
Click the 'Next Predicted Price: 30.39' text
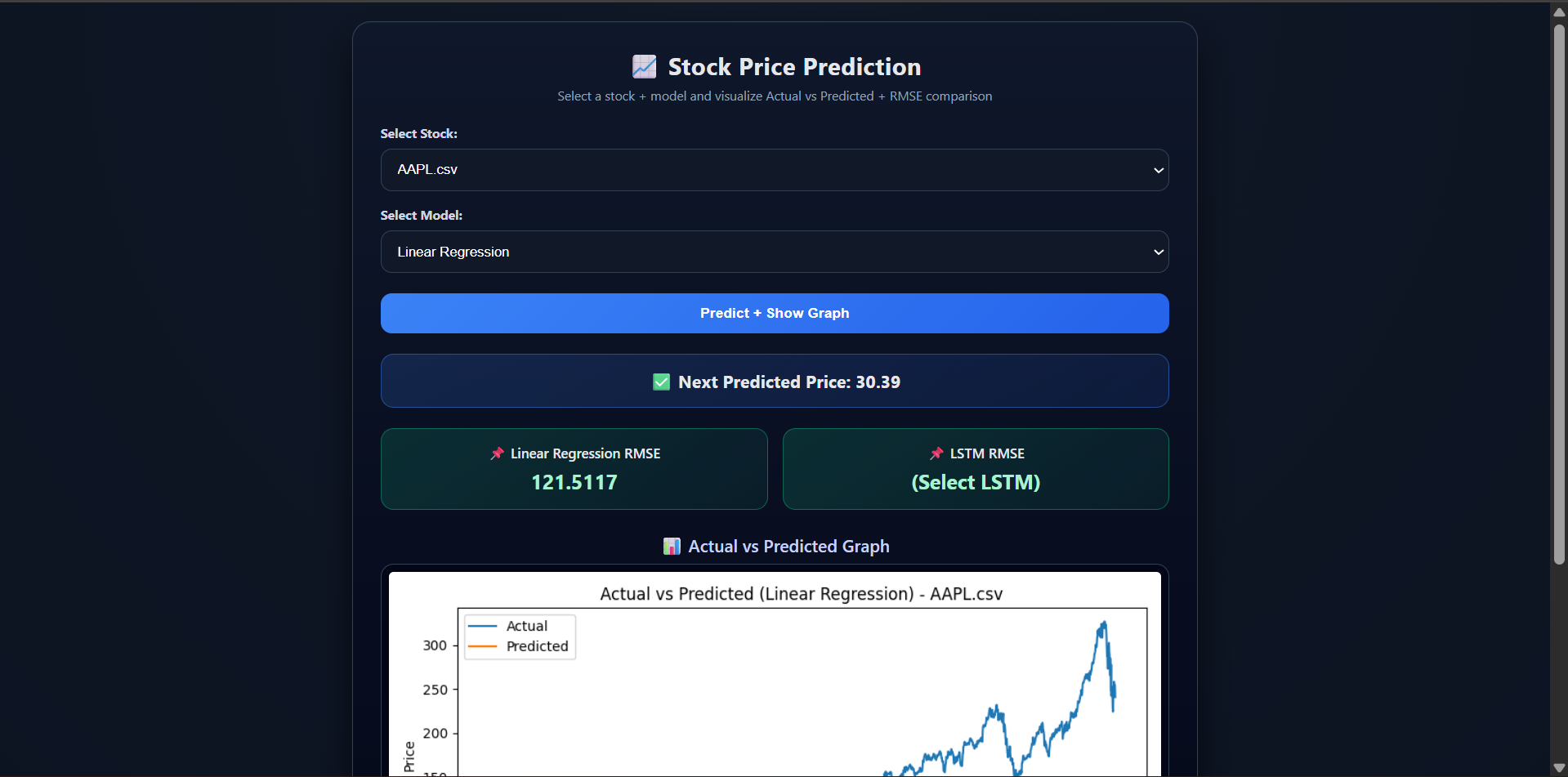[x=789, y=382]
